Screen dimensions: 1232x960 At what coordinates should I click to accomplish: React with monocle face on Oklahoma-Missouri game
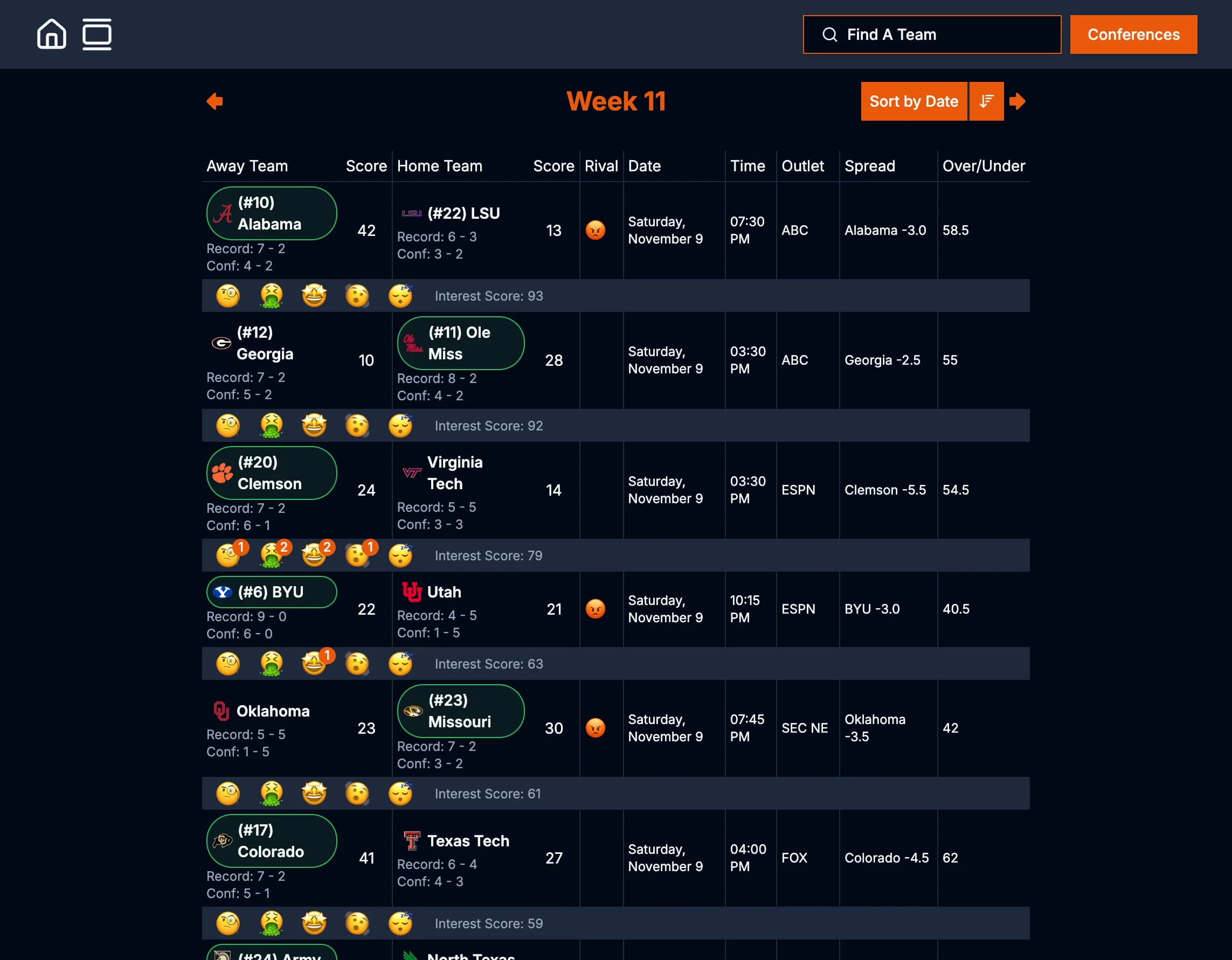pyautogui.click(x=228, y=793)
